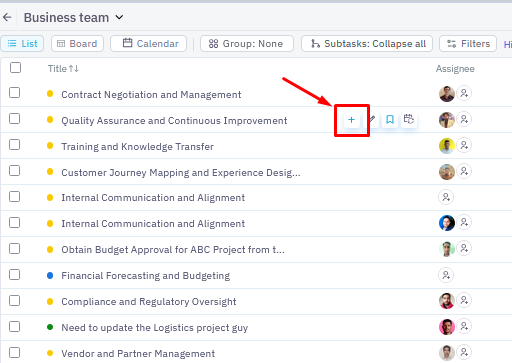The width and height of the screenshot is (512, 363).
Task: Add assignee icon for first Internal Communication task
Action: pos(446,197)
